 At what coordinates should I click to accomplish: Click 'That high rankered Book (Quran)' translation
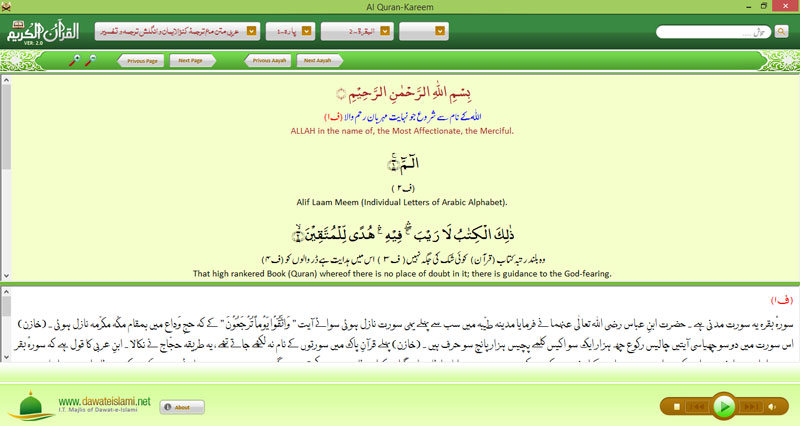coord(402,274)
